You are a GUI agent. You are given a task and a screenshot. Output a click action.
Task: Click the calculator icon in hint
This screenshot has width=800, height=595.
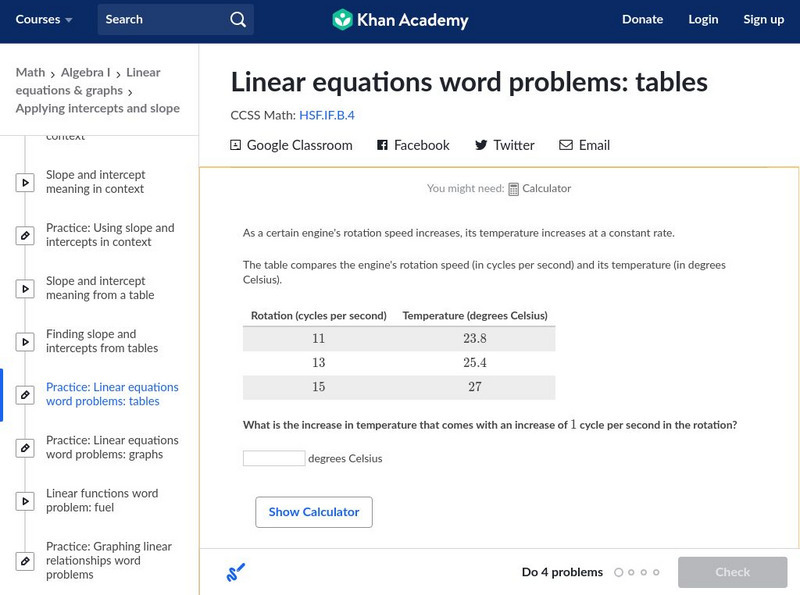tap(513, 188)
